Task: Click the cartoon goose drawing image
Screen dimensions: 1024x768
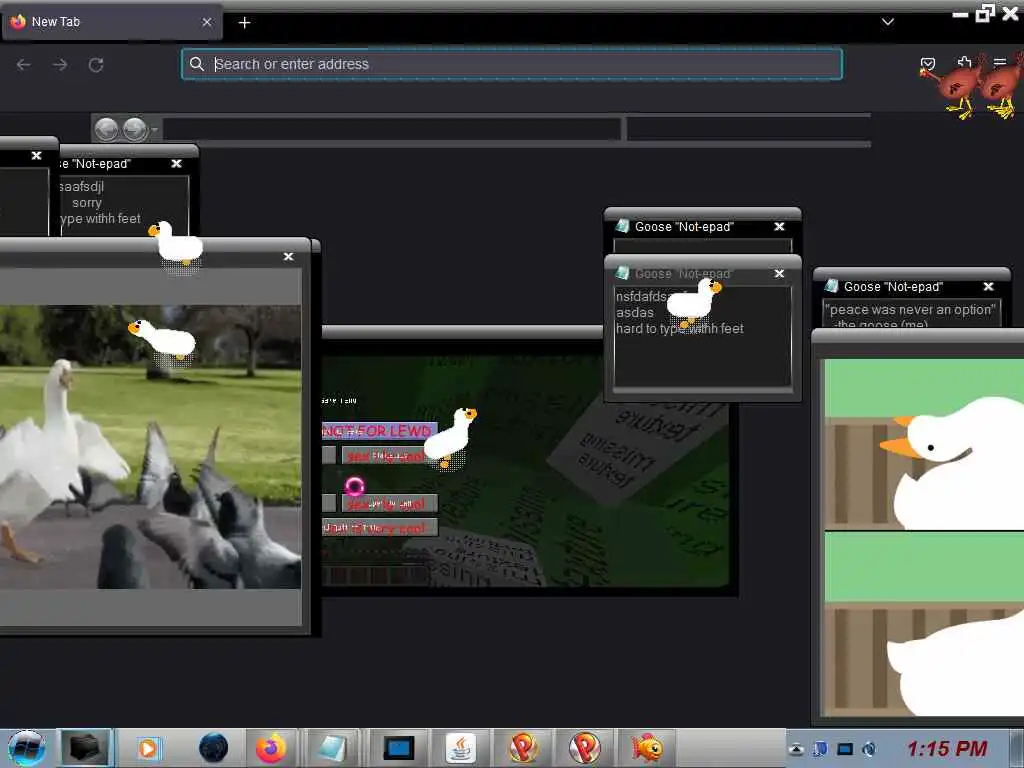Action: 923,537
